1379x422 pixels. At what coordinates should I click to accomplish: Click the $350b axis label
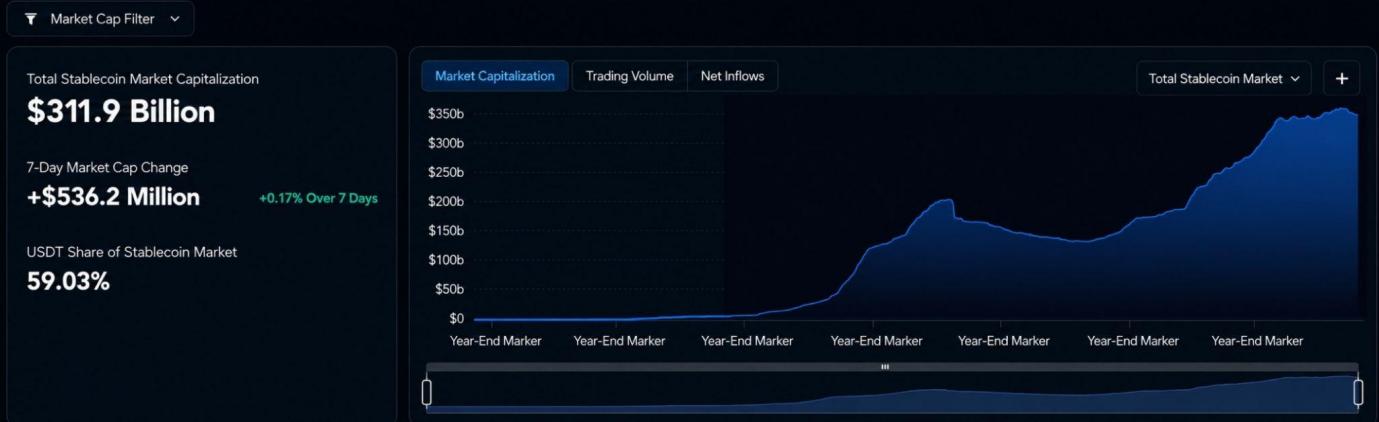pos(446,114)
